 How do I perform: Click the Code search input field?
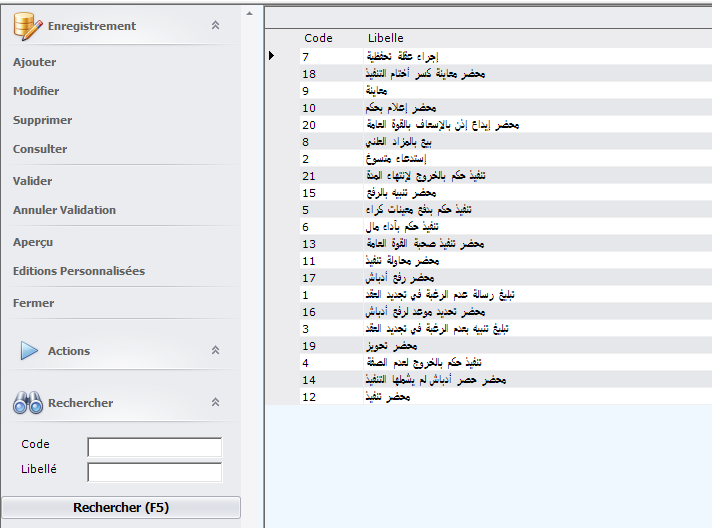pos(154,447)
